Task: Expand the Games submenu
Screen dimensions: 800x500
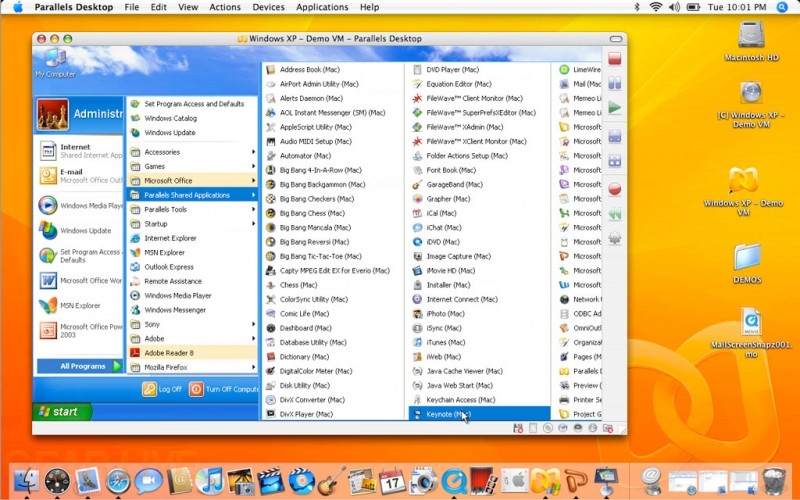Action: click(x=192, y=166)
